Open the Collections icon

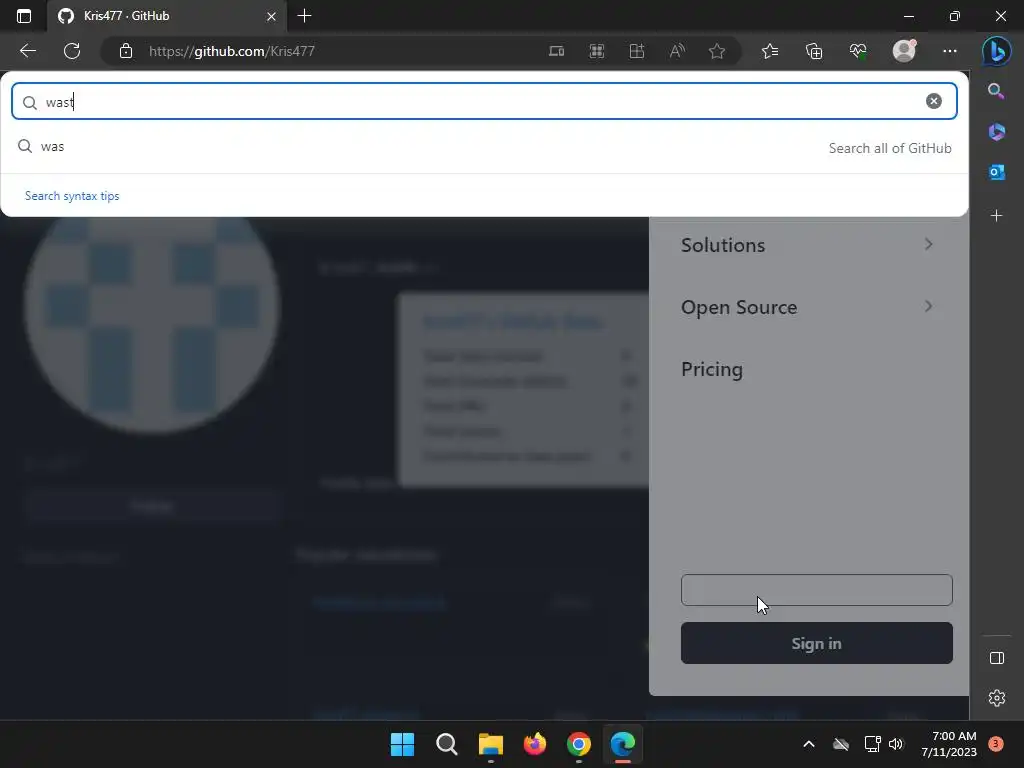(x=814, y=51)
